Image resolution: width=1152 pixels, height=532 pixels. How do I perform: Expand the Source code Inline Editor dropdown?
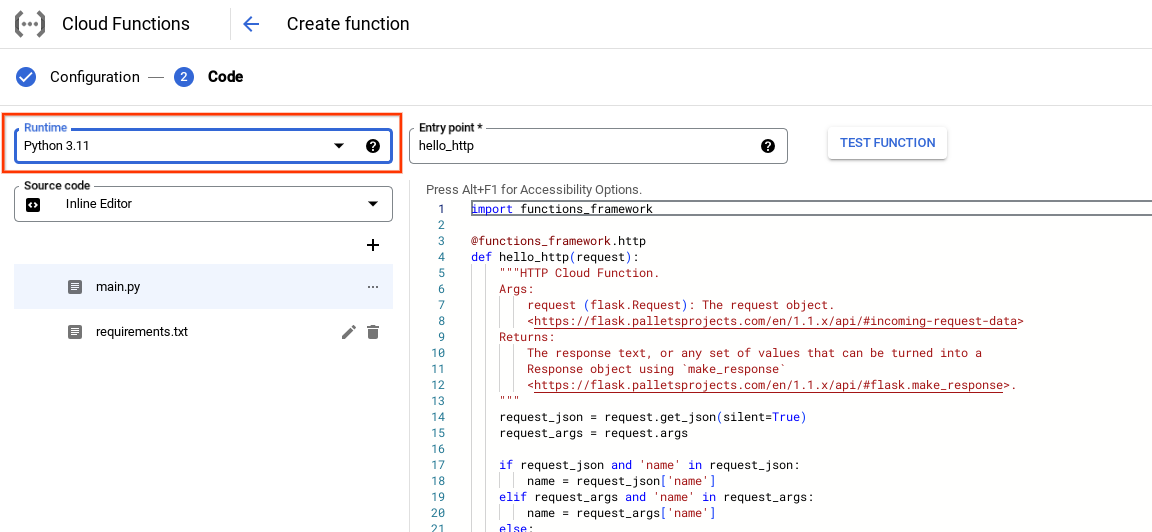[x=373, y=204]
